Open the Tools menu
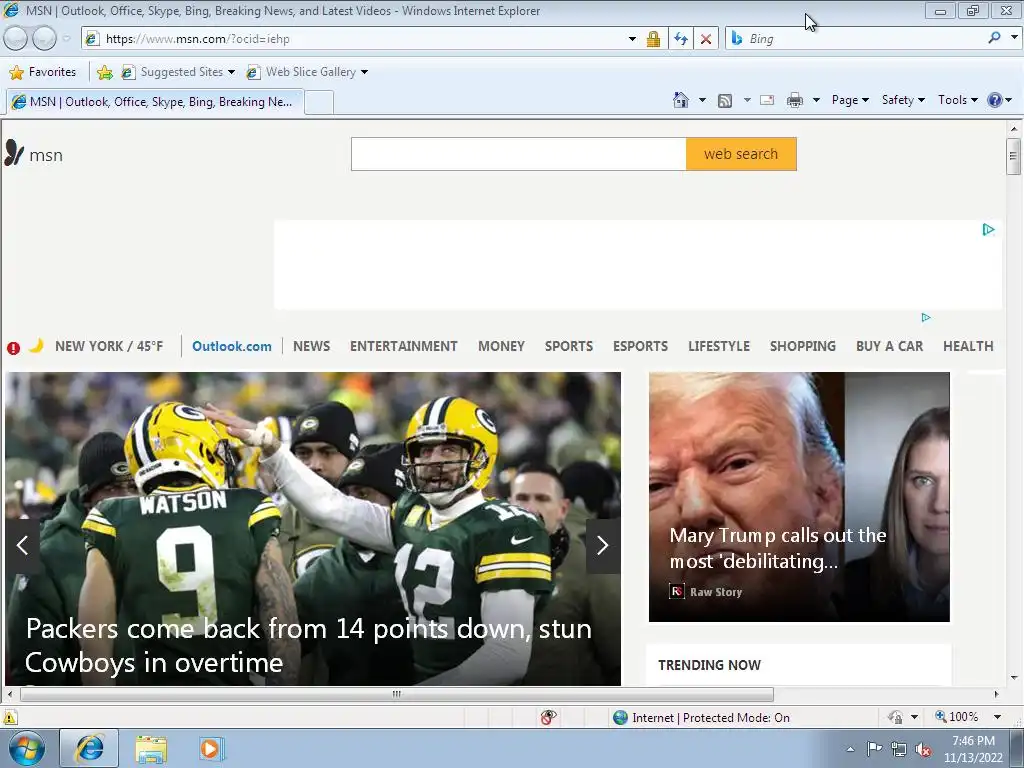The height and width of the screenshot is (768, 1024). 957,100
